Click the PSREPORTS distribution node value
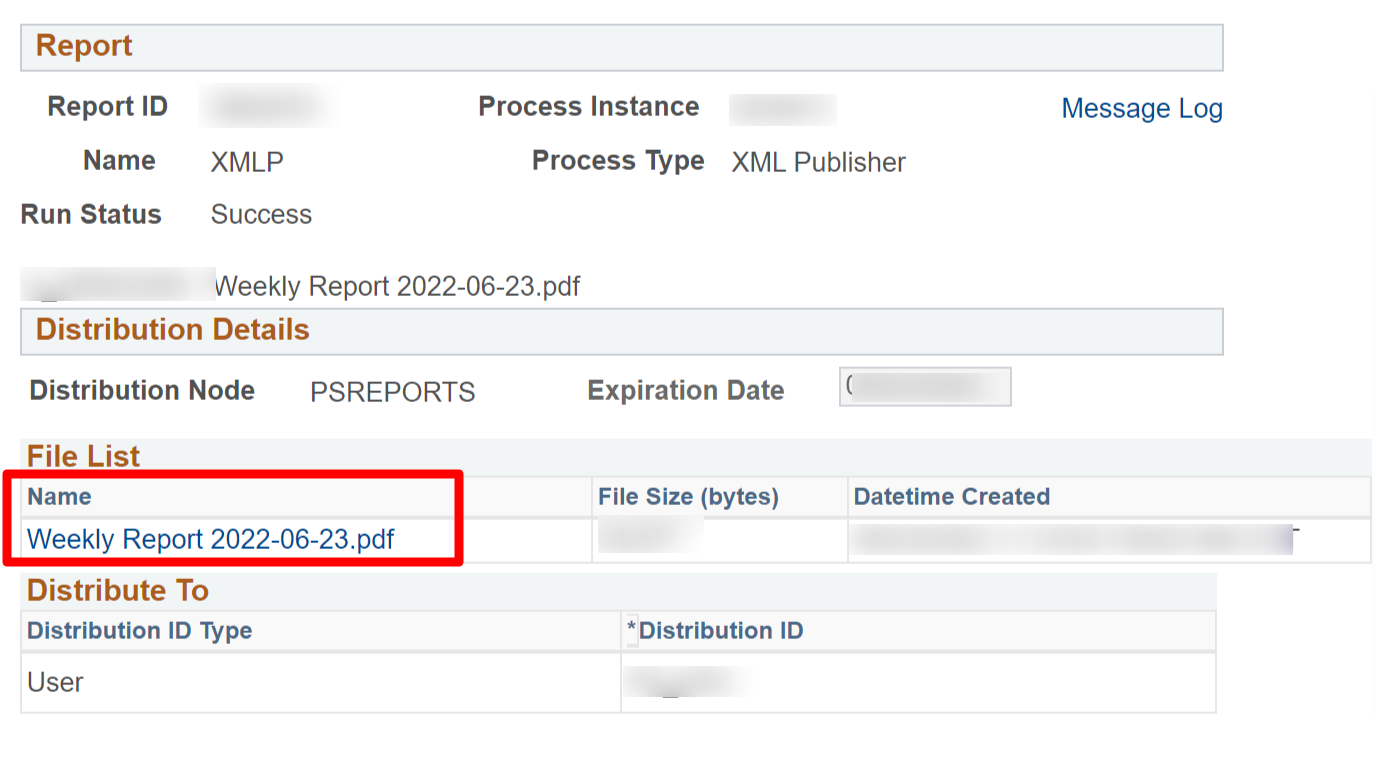This screenshot has width=1375, height=760. (391, 391)
